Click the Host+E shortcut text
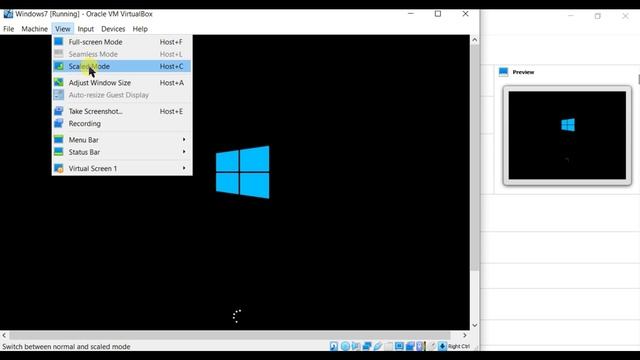 171,111
